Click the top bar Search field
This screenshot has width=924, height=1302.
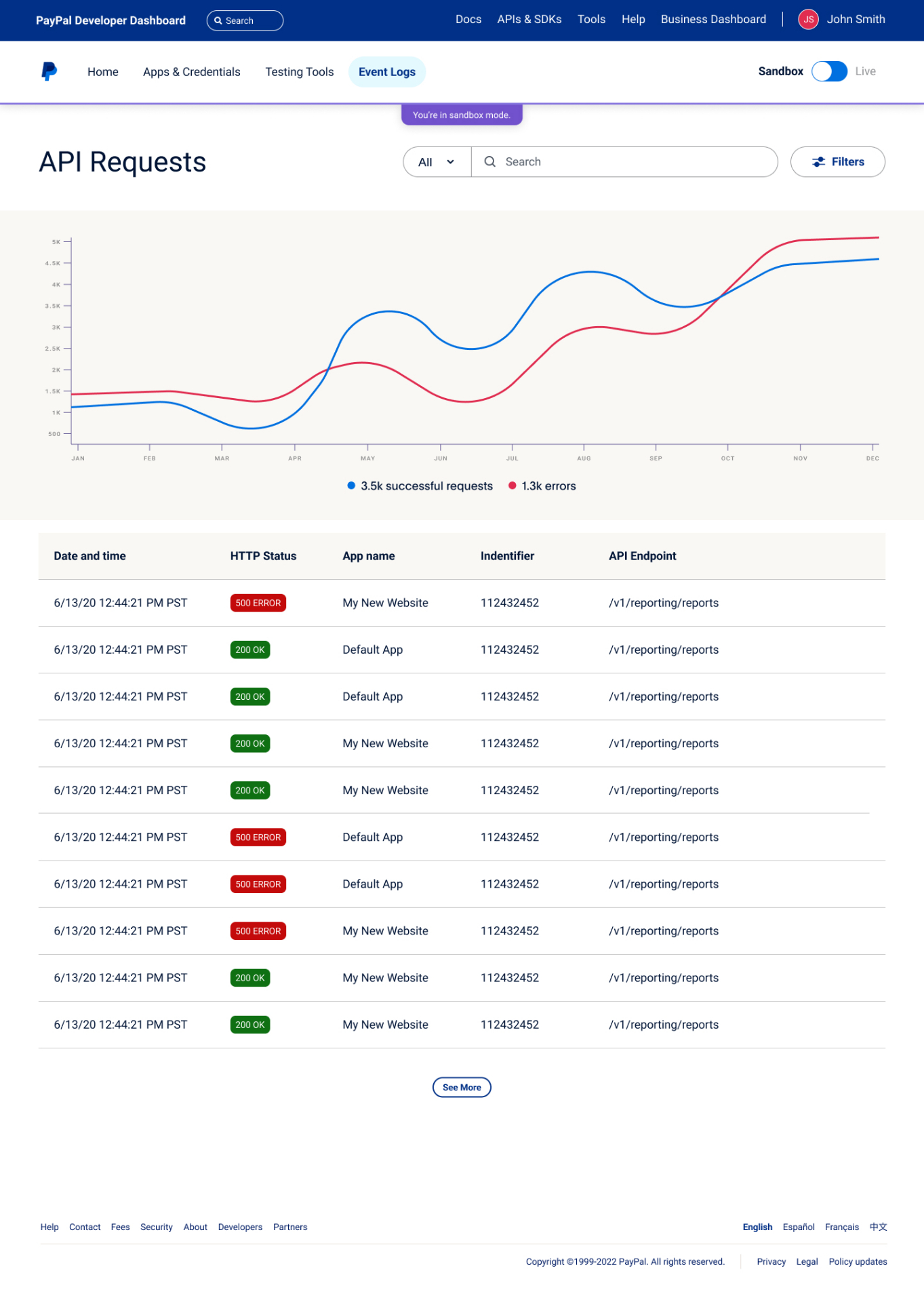coord(245,20)
